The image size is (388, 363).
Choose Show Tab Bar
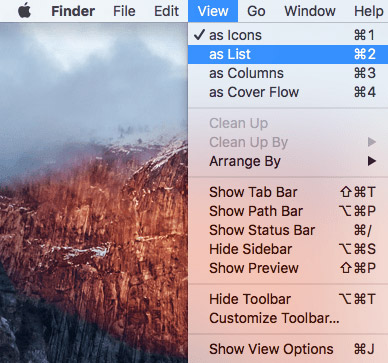coord(288,192)
